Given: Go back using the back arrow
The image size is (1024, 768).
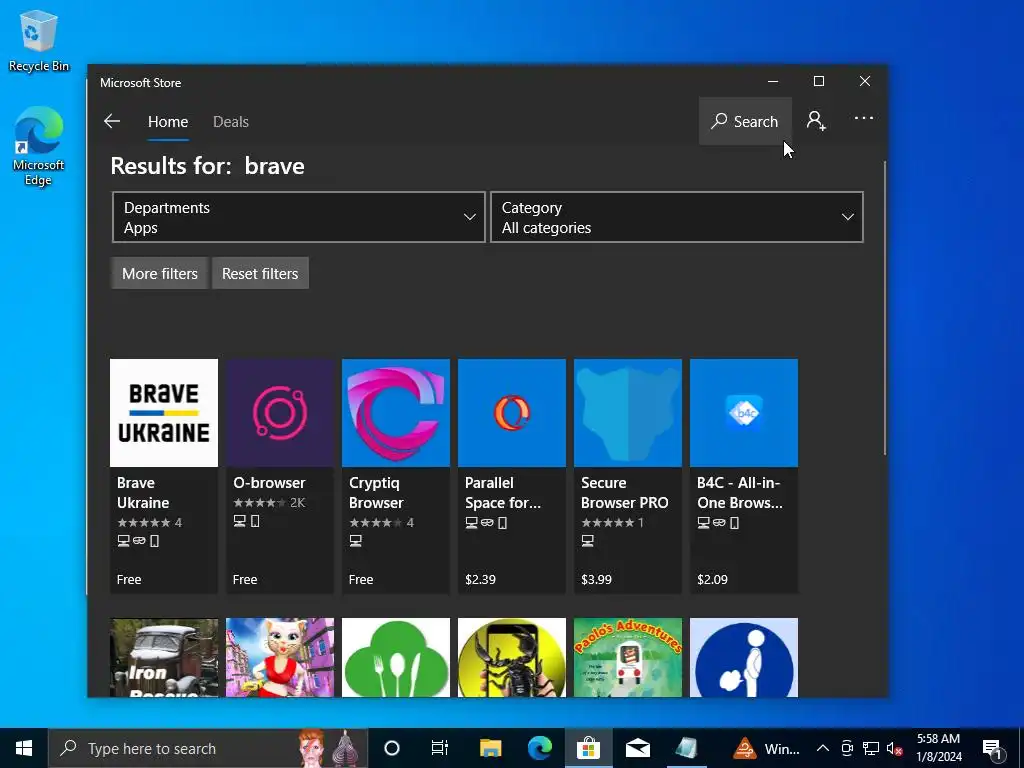Looking at the screenshot, I should click(x=112, y=121).
